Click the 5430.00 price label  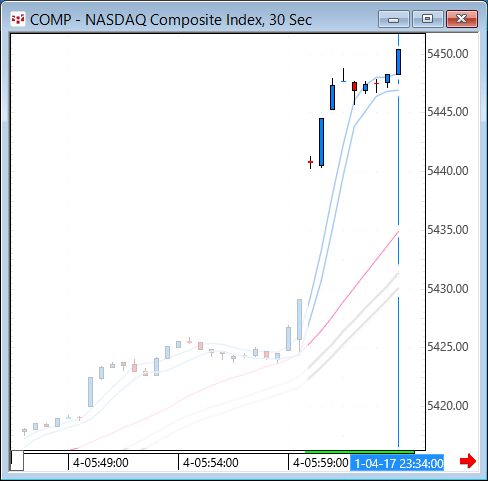tap(448, 288)
